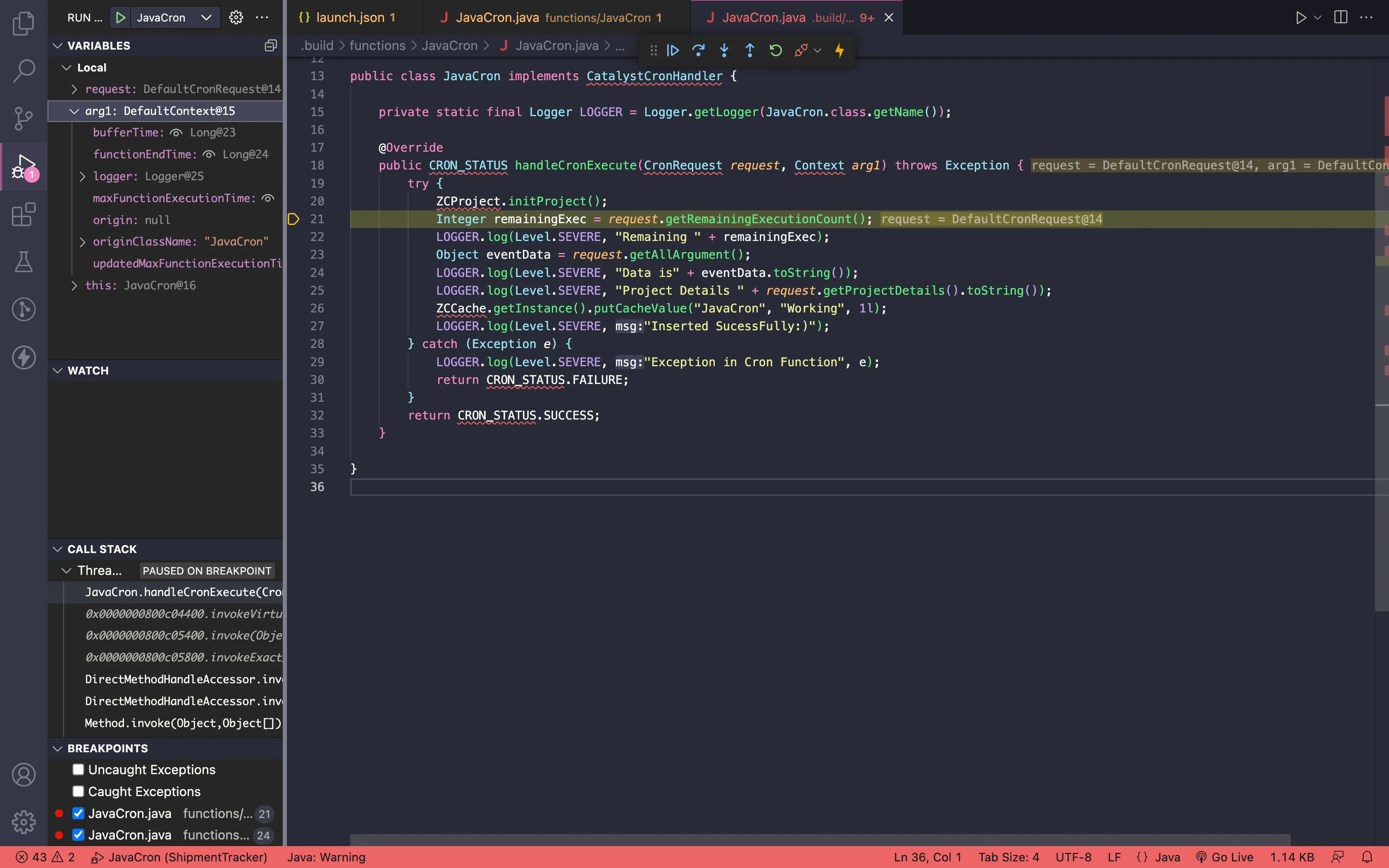The image size is (1389, 868).
Task: Trigger hot code replace lightning icon
Action: pyautogui.click(x=839, y=50)
